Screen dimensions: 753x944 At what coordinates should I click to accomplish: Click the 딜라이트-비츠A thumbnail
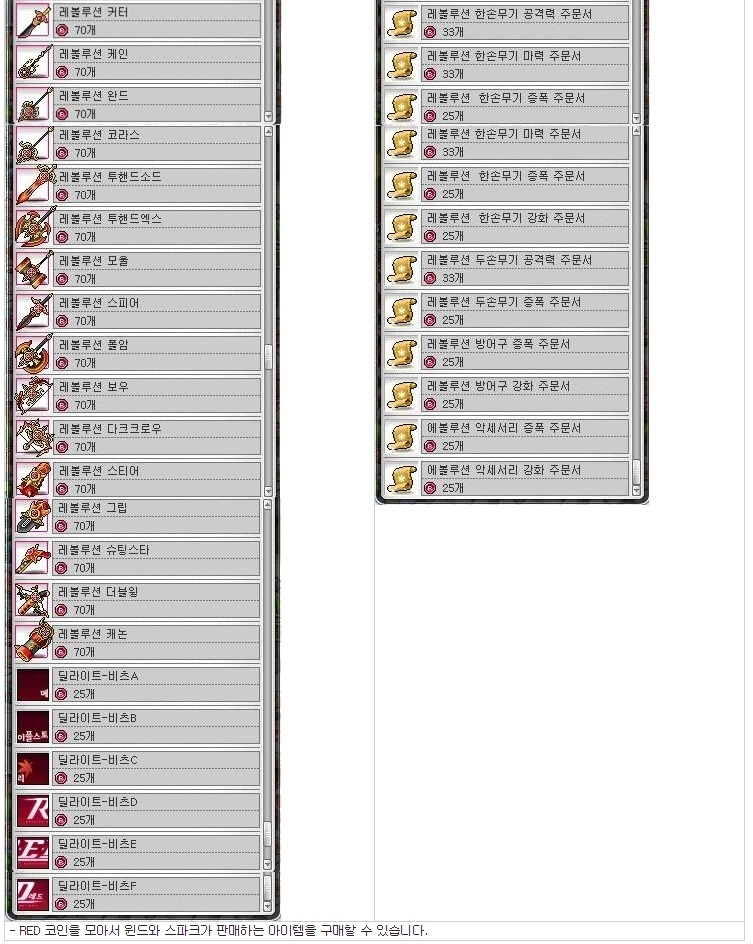[x=33, y=685]
